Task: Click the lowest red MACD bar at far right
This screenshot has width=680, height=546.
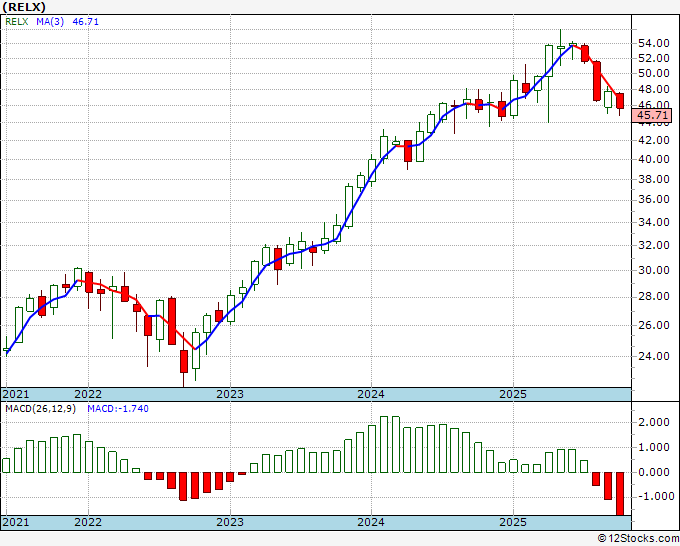Action: click(620, 494)
